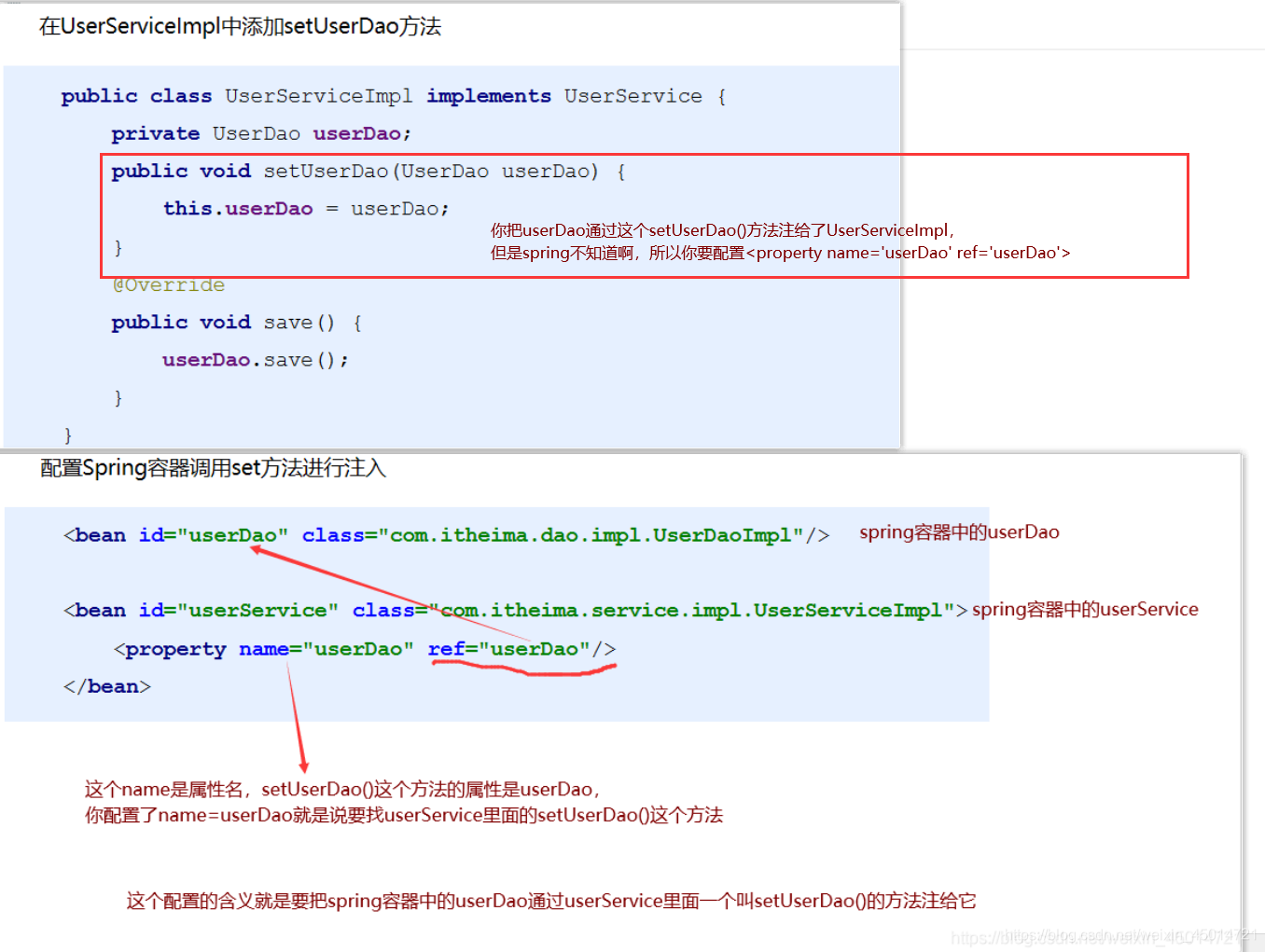Click the red note starting '你配置了name=userDao'

point(404,815)
